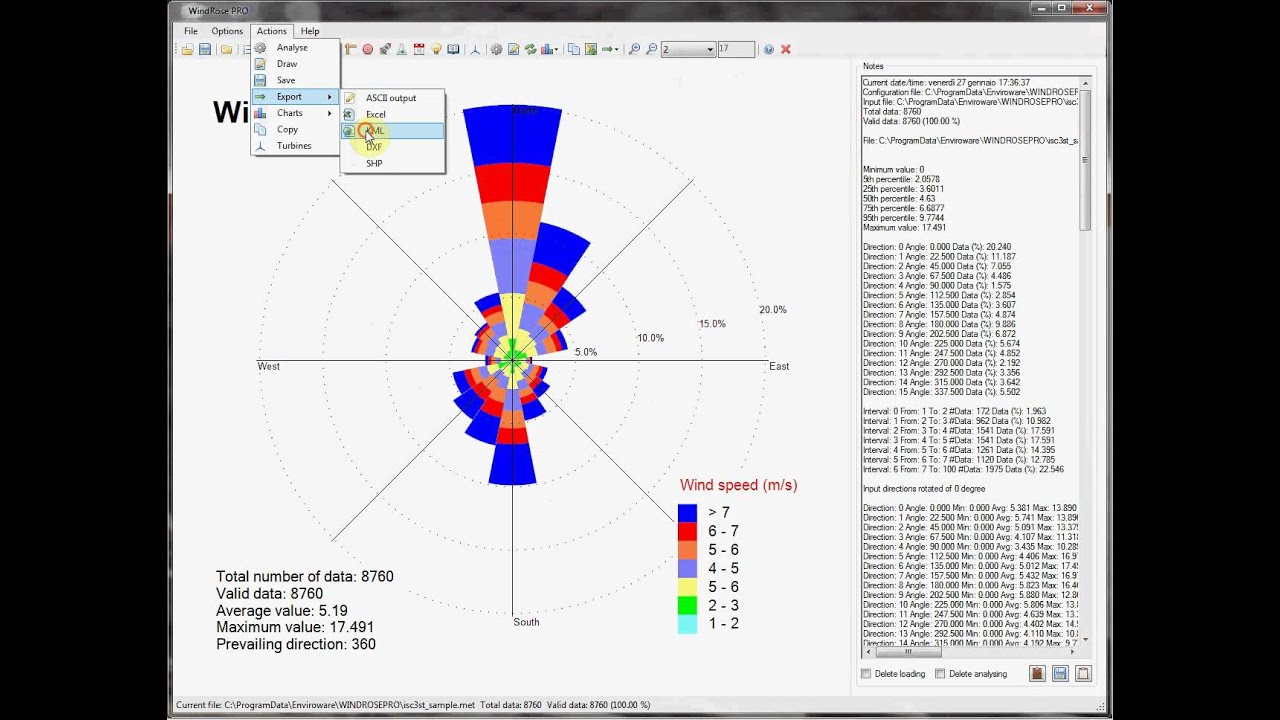Click the blue > 7 legend swatch
This screenshot has height=720, width=1280.
[687, 513]
